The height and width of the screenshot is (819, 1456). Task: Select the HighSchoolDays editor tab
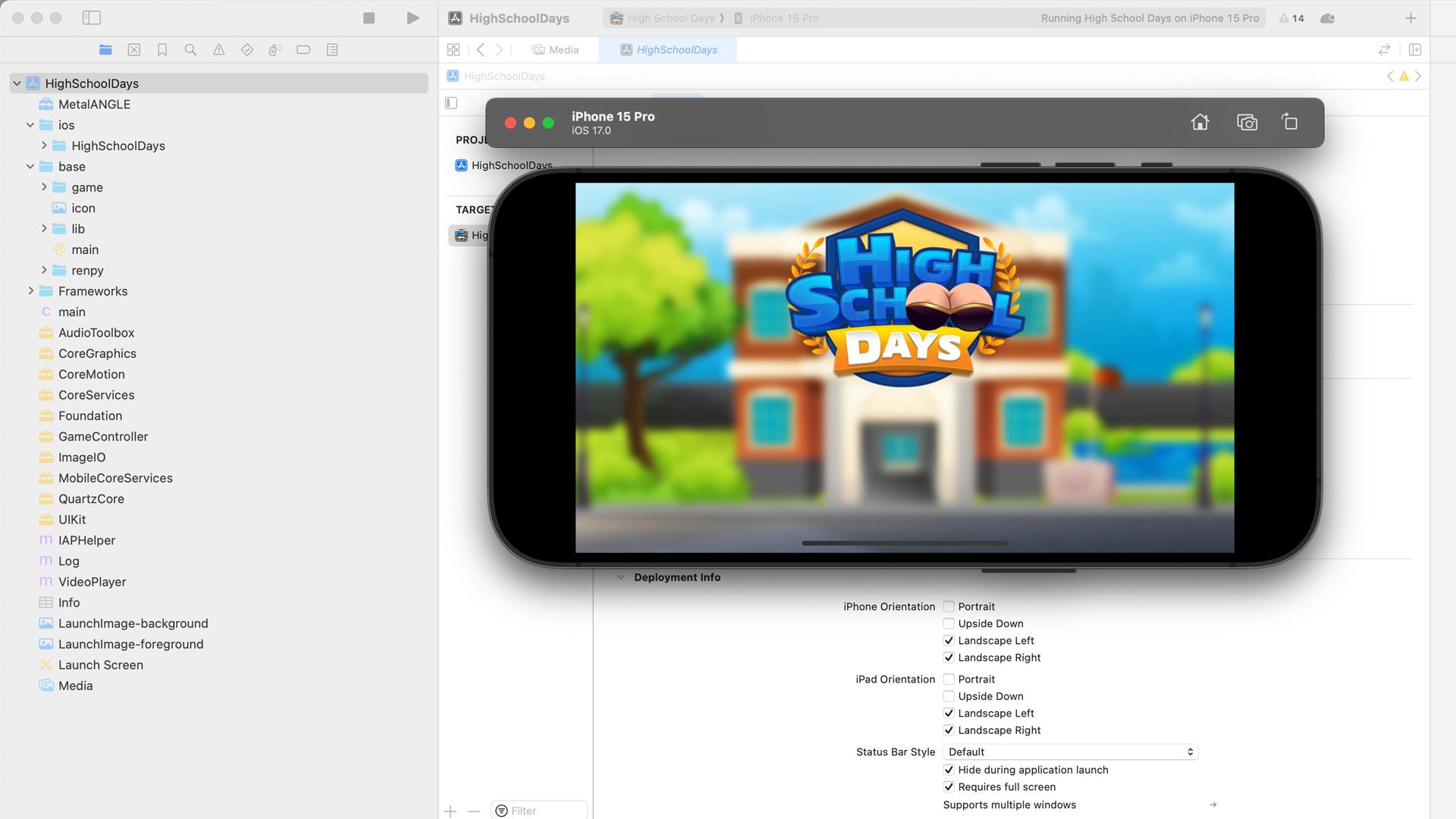(x=668, y=49)
